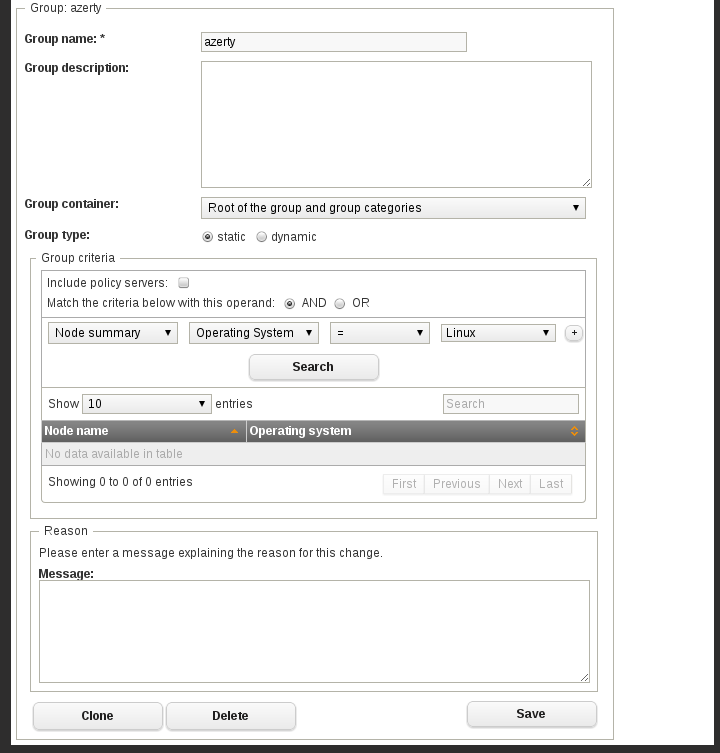Click the Node name column header

point(144,431)
